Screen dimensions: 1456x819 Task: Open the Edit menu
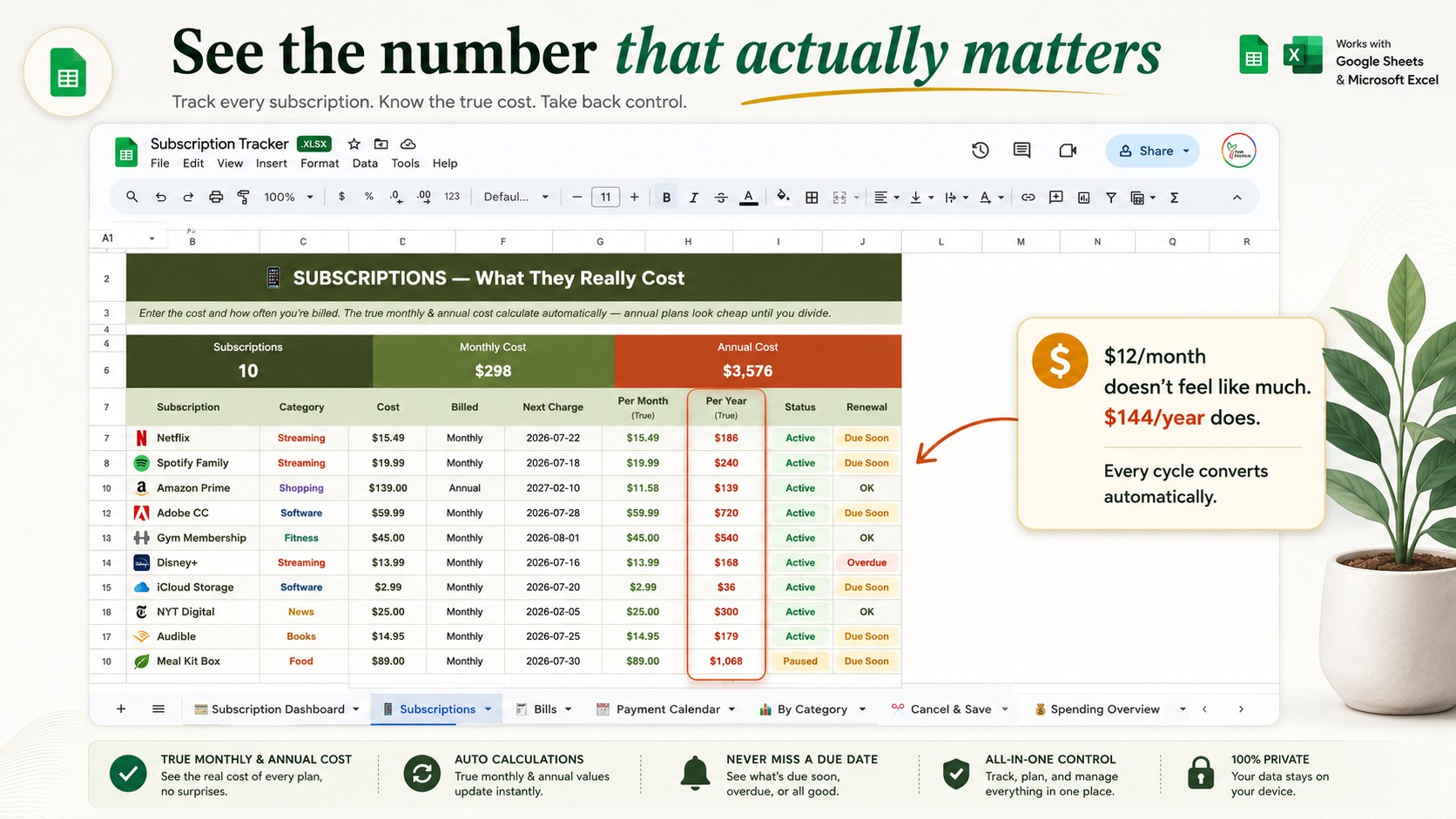[x=193, y=164]
